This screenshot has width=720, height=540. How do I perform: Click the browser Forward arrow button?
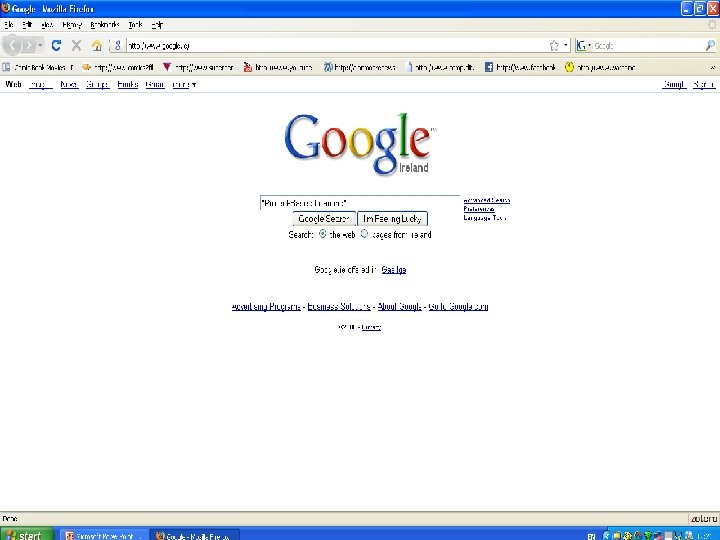(x=29, y=45)
